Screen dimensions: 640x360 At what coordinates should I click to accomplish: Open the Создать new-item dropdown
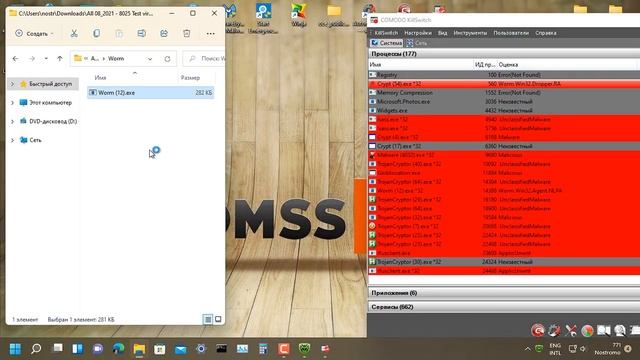tap(34, 33)
